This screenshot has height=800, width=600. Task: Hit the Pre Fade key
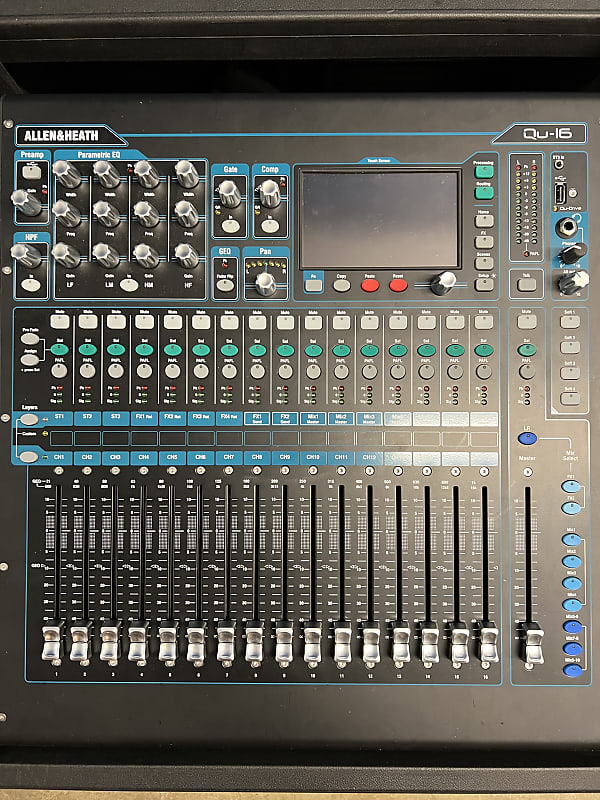30,339
